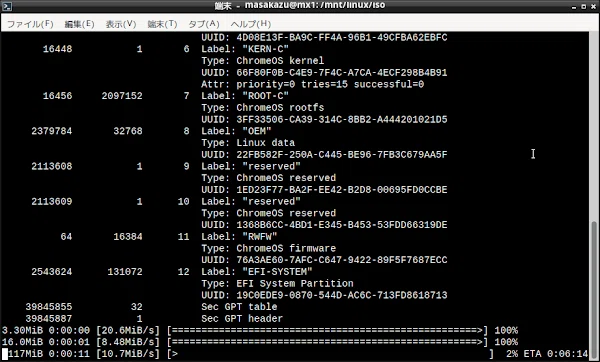Image resolution: width=600 pixels, height=362 pixels.
Task: Click the Sec GPT table text
Action: (x=239, y=307)
